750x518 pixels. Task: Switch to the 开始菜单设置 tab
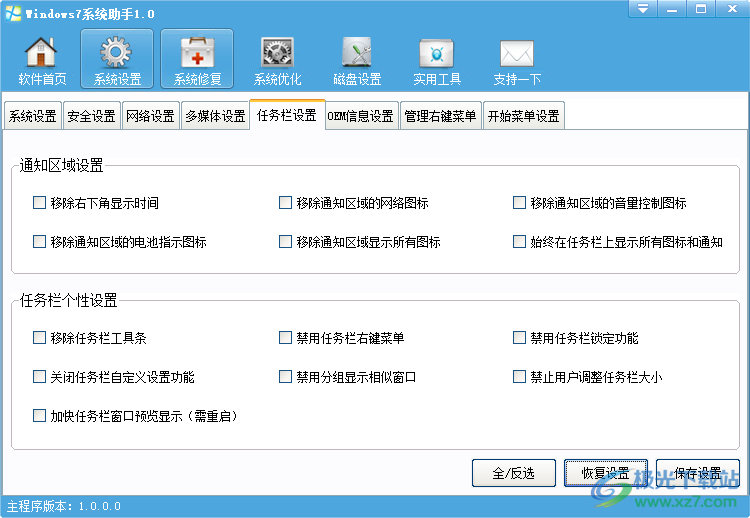tap(524, 116)
